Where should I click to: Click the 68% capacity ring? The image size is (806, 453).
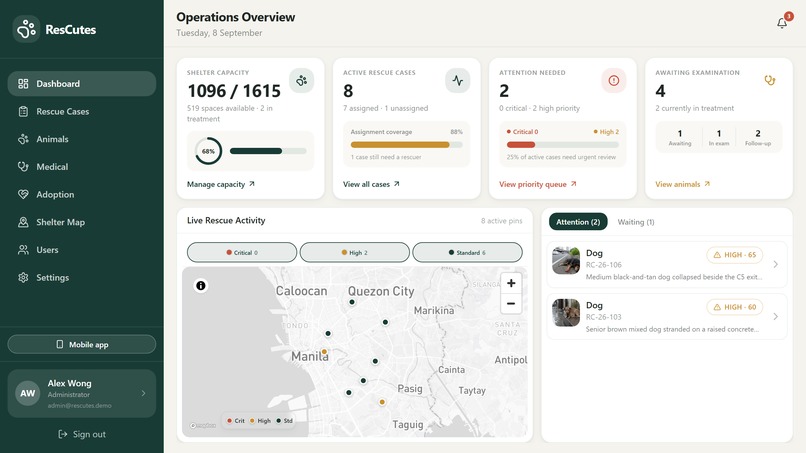(x=208, y=151)
